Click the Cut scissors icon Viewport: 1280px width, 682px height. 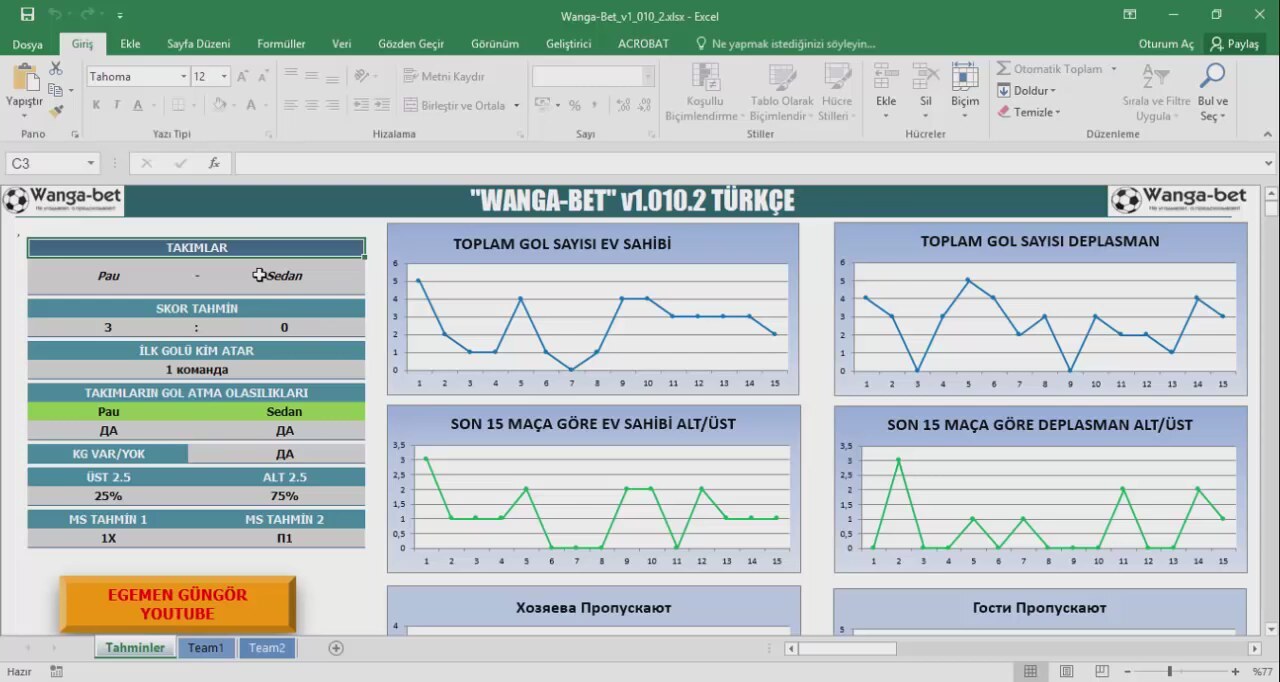click(56, 68)
